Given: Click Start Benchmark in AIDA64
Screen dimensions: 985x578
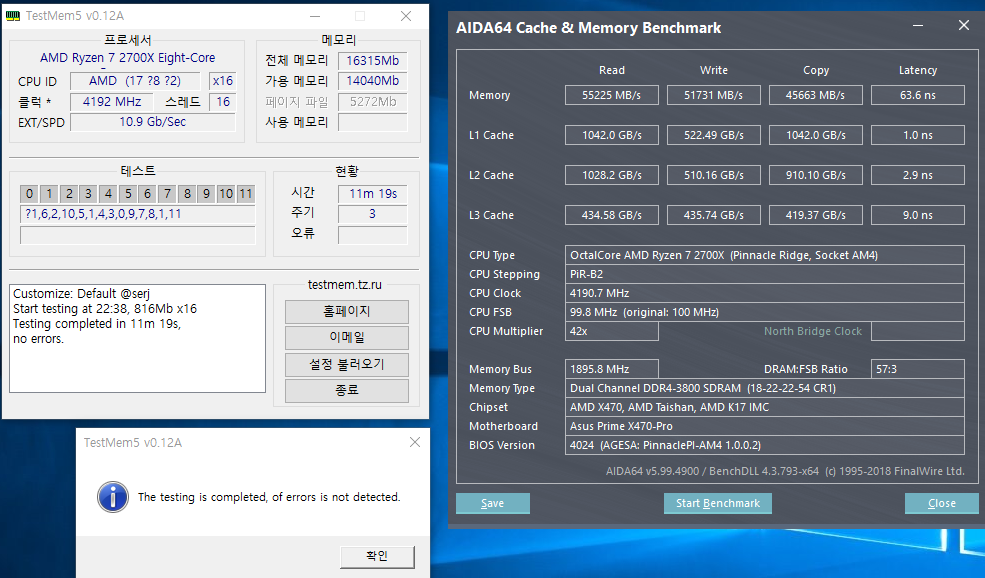Looking at the screenshot, I should point(717,503).
